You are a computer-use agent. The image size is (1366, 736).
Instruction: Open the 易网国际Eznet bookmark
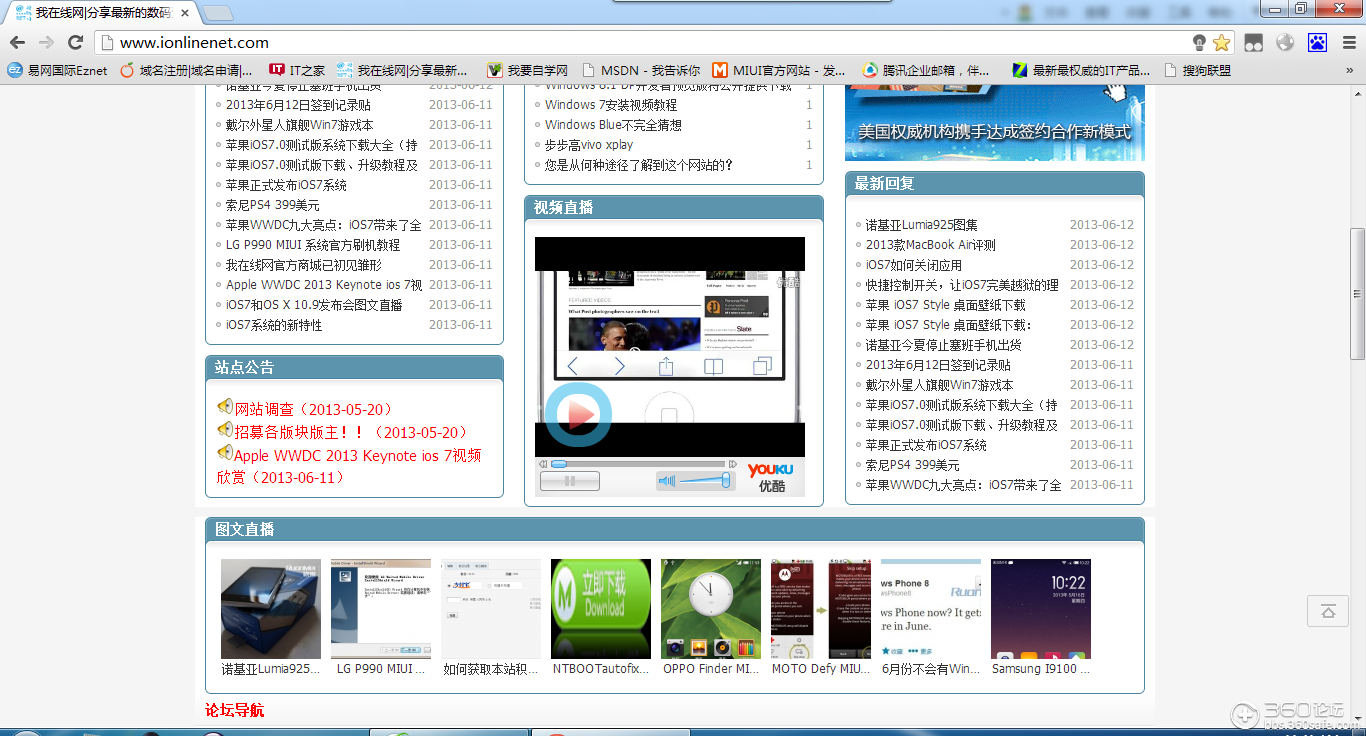point(58,70)
